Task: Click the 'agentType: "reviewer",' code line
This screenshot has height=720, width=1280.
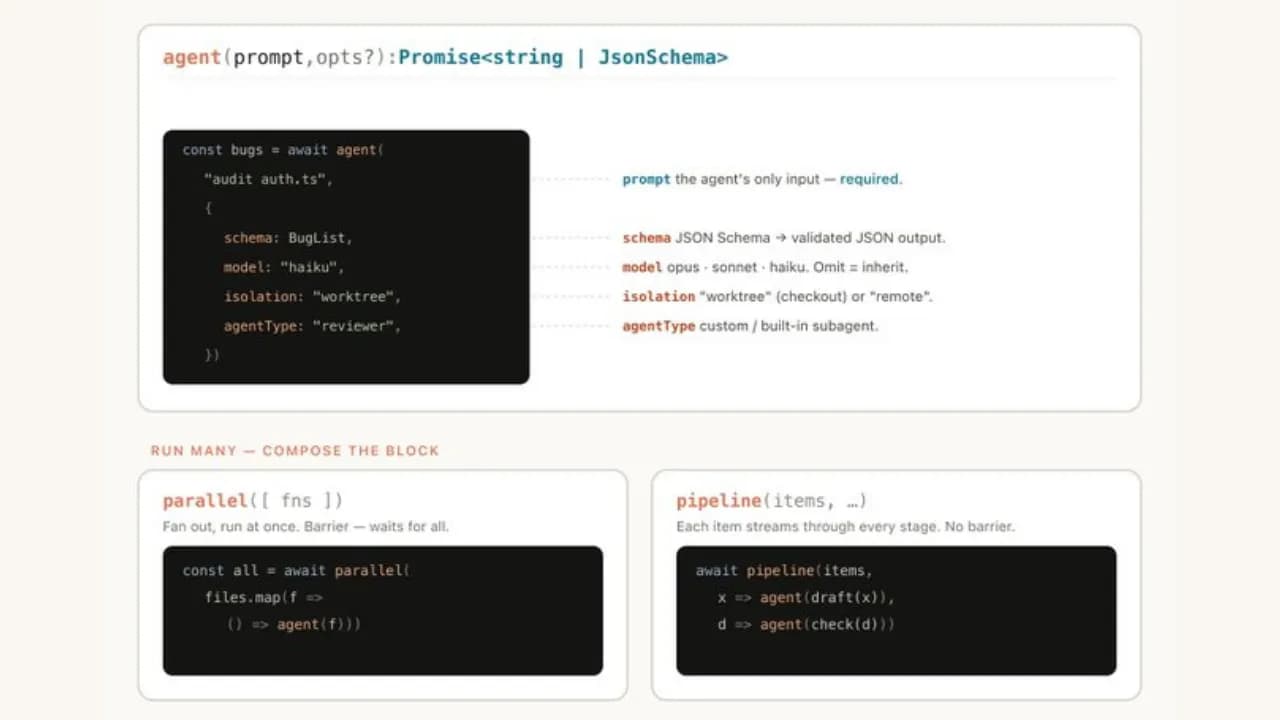Action: coord(312,326)
